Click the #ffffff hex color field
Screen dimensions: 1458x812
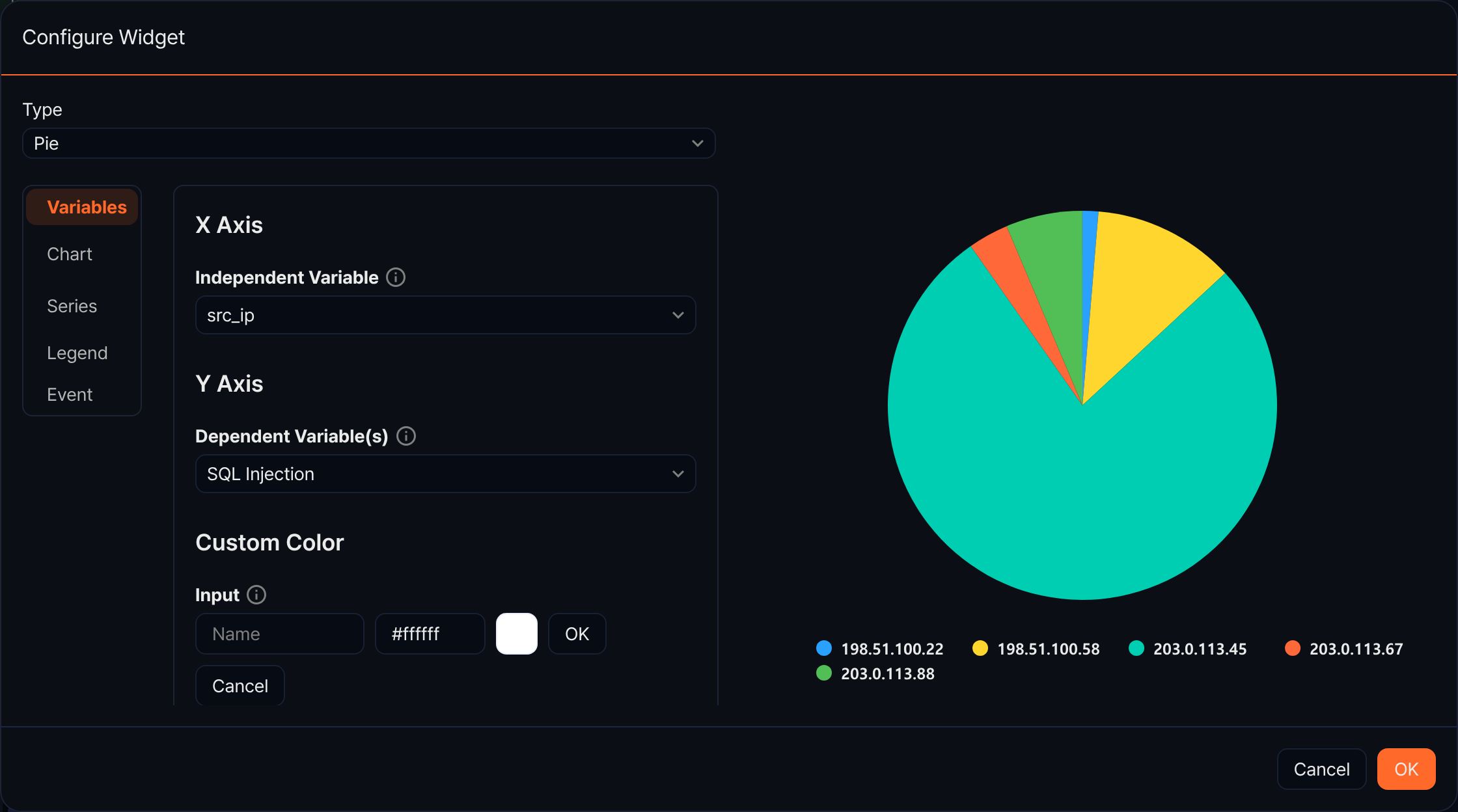pyautogui.click(x=430, y=634)
